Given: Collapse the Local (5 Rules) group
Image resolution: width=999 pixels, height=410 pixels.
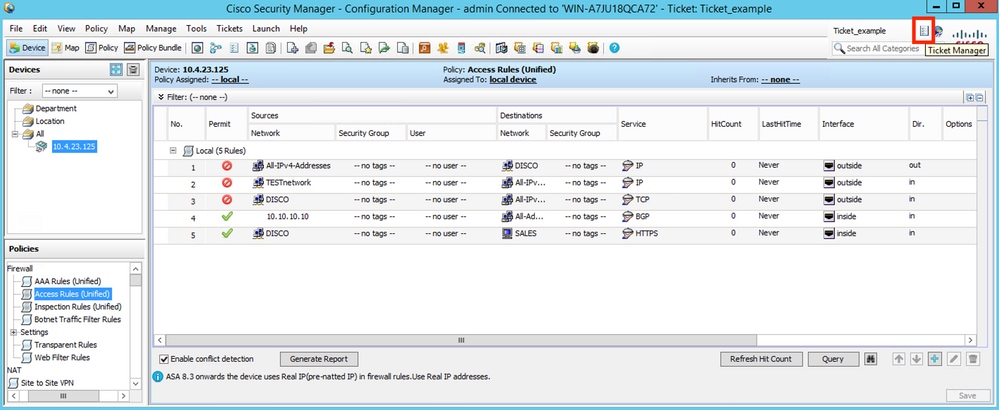Looking at the screenshot, I should [x=173, y=151].
